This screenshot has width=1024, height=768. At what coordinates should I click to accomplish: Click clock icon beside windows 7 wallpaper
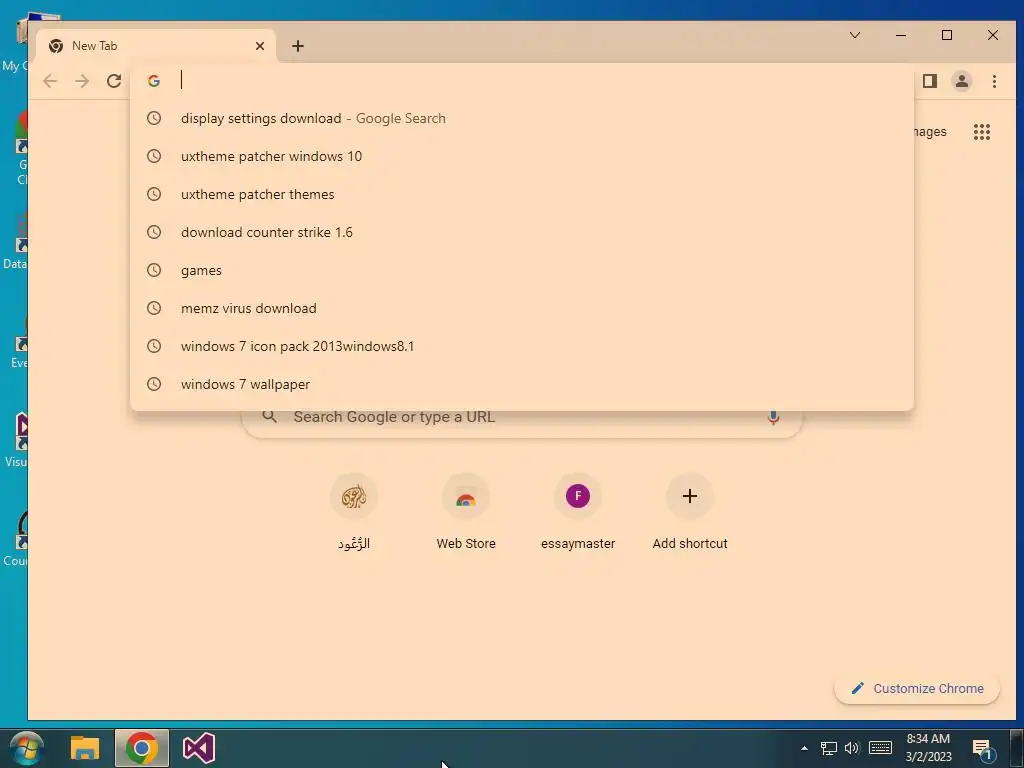tap(154, 383)
